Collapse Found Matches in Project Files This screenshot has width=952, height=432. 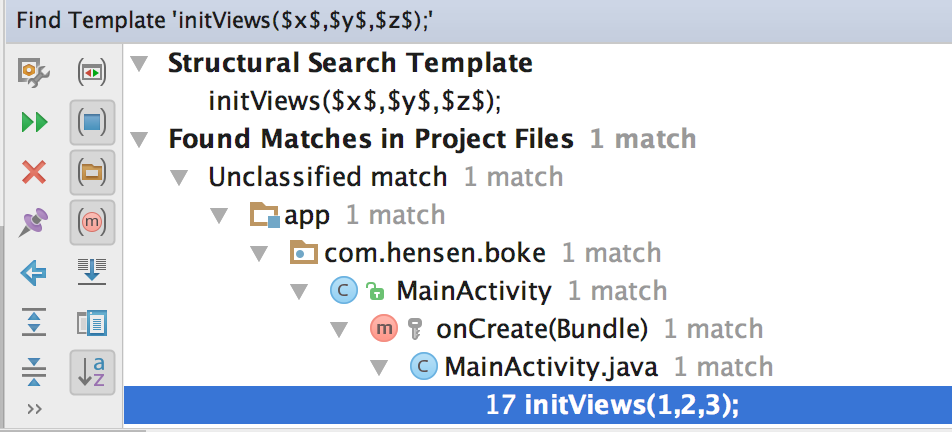[x=140, y=139]
